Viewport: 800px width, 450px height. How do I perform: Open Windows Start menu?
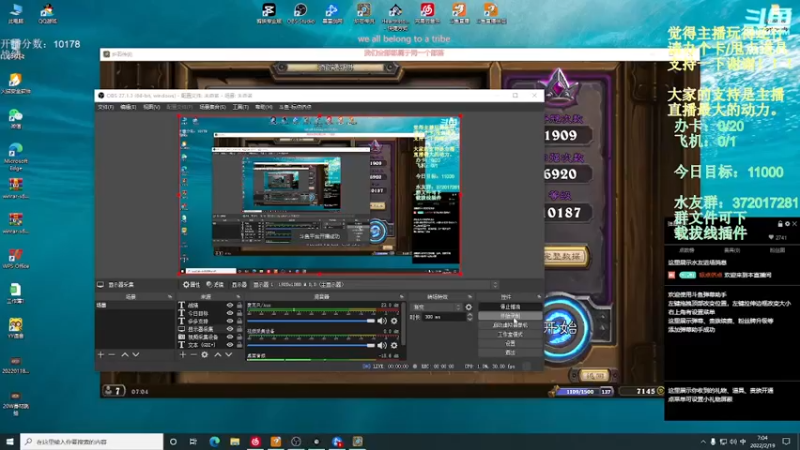click(10, 441)
